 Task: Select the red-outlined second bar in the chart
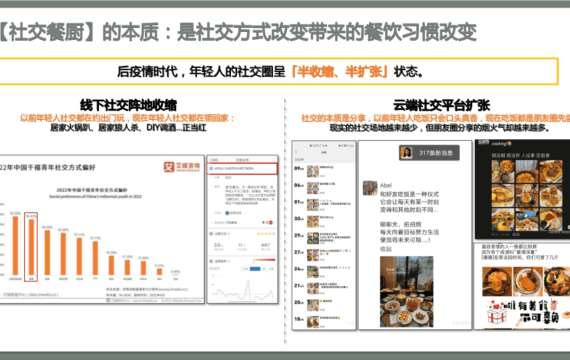click(x=31, y=247)
